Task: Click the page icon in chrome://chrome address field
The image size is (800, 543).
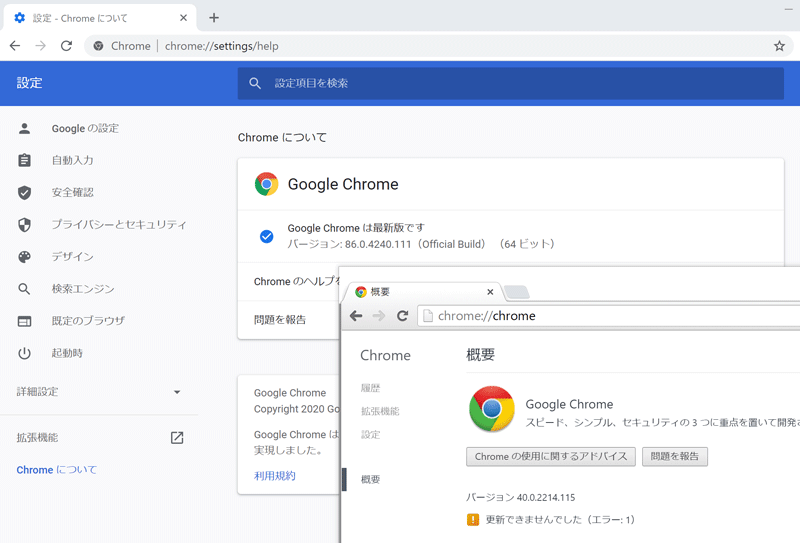Action: point(428,316)
